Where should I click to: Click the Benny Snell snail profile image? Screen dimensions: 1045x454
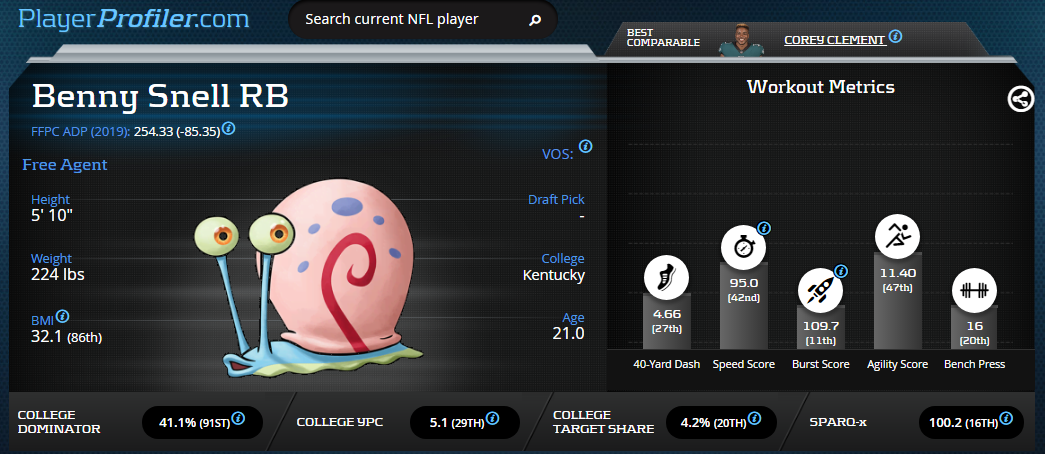point(300,273)
